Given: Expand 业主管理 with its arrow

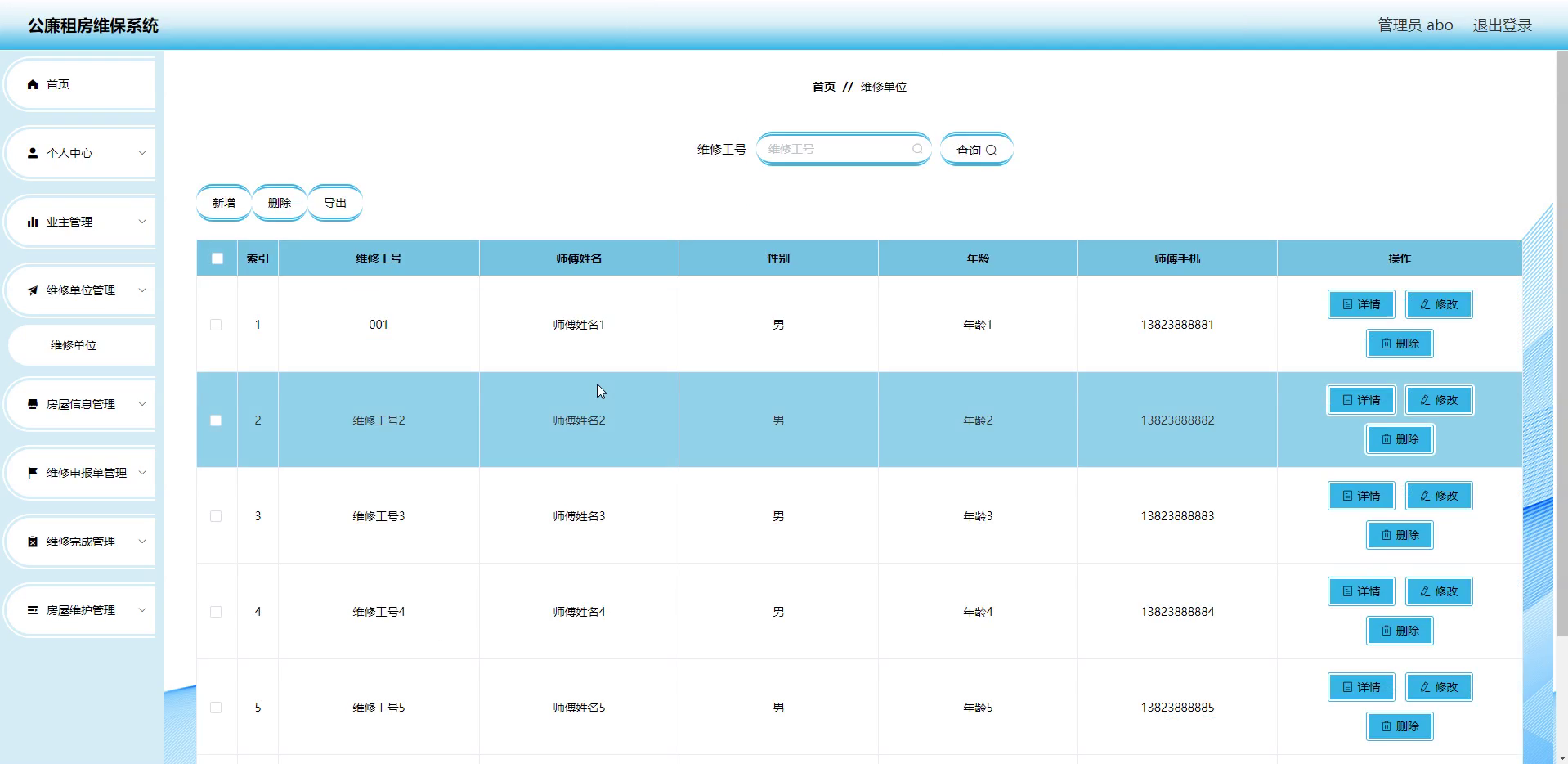Looking at the screenshot, I should 141,222.
